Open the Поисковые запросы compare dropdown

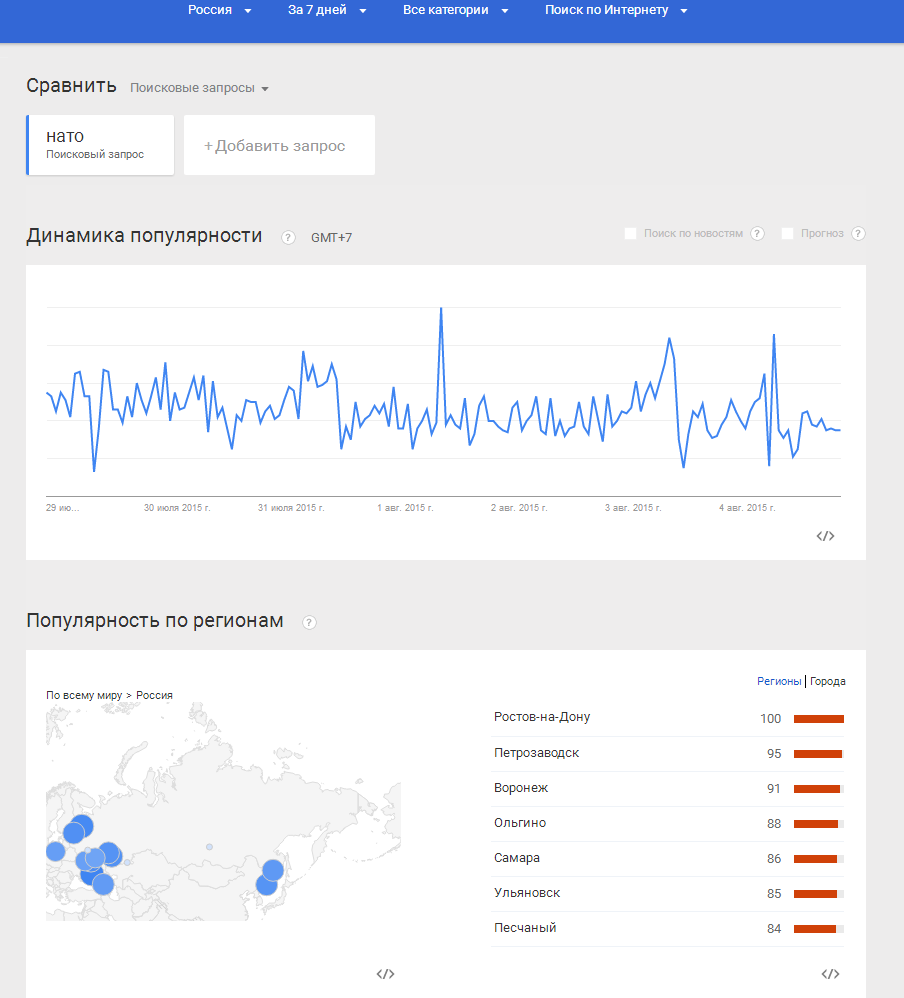200,88
